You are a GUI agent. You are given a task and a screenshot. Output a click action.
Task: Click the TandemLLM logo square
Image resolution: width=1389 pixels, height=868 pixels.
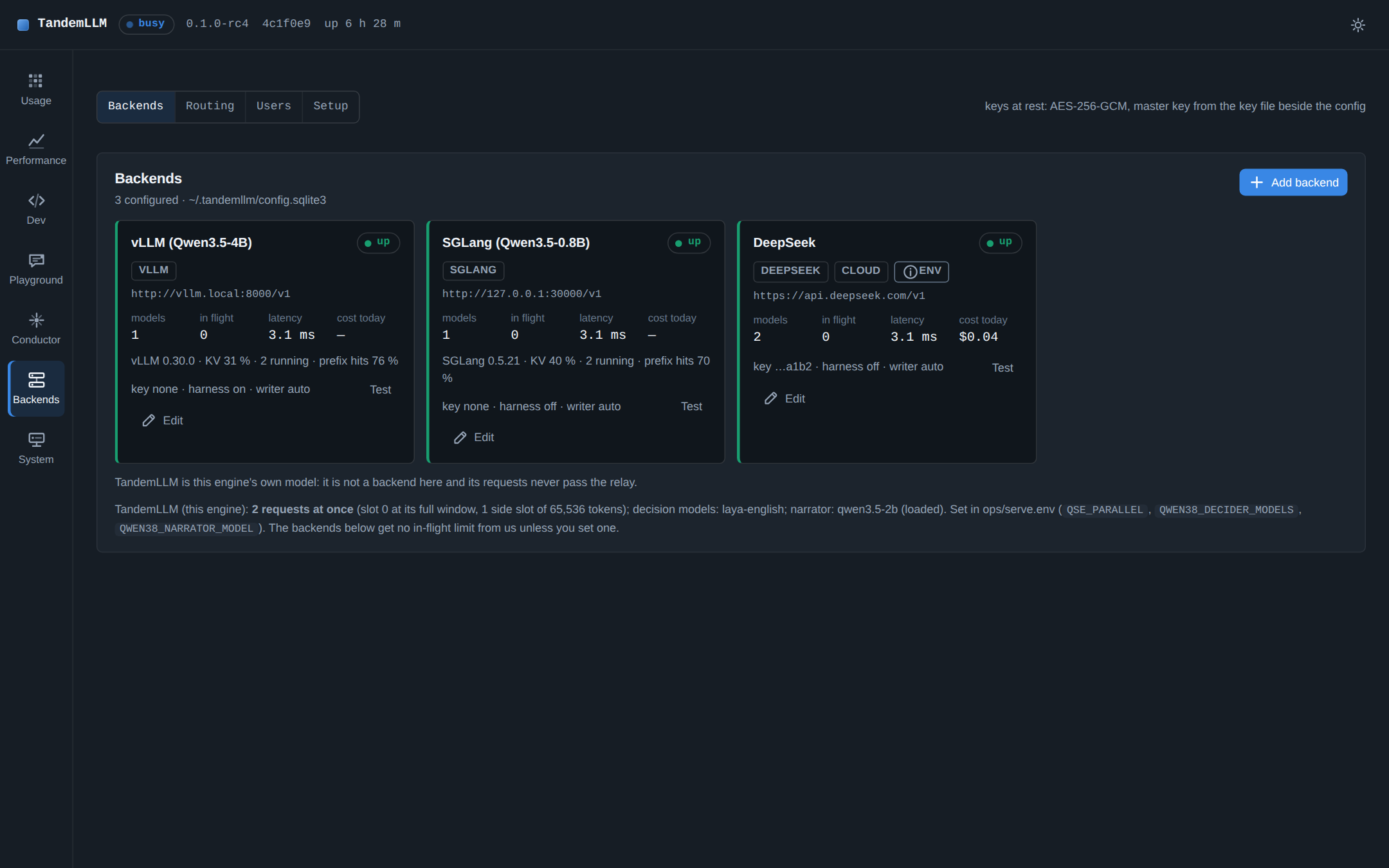click(23, 24)
